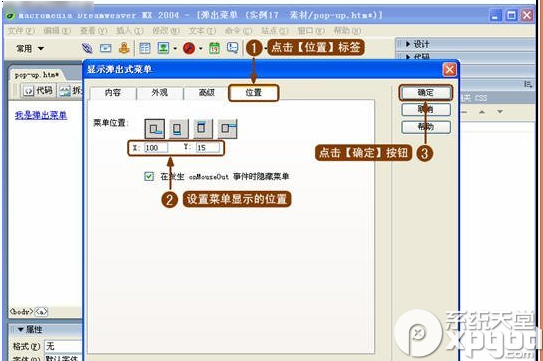Click the 帮助 button in dialog
This screenshot has height=361, width=543.
(426, 127)
